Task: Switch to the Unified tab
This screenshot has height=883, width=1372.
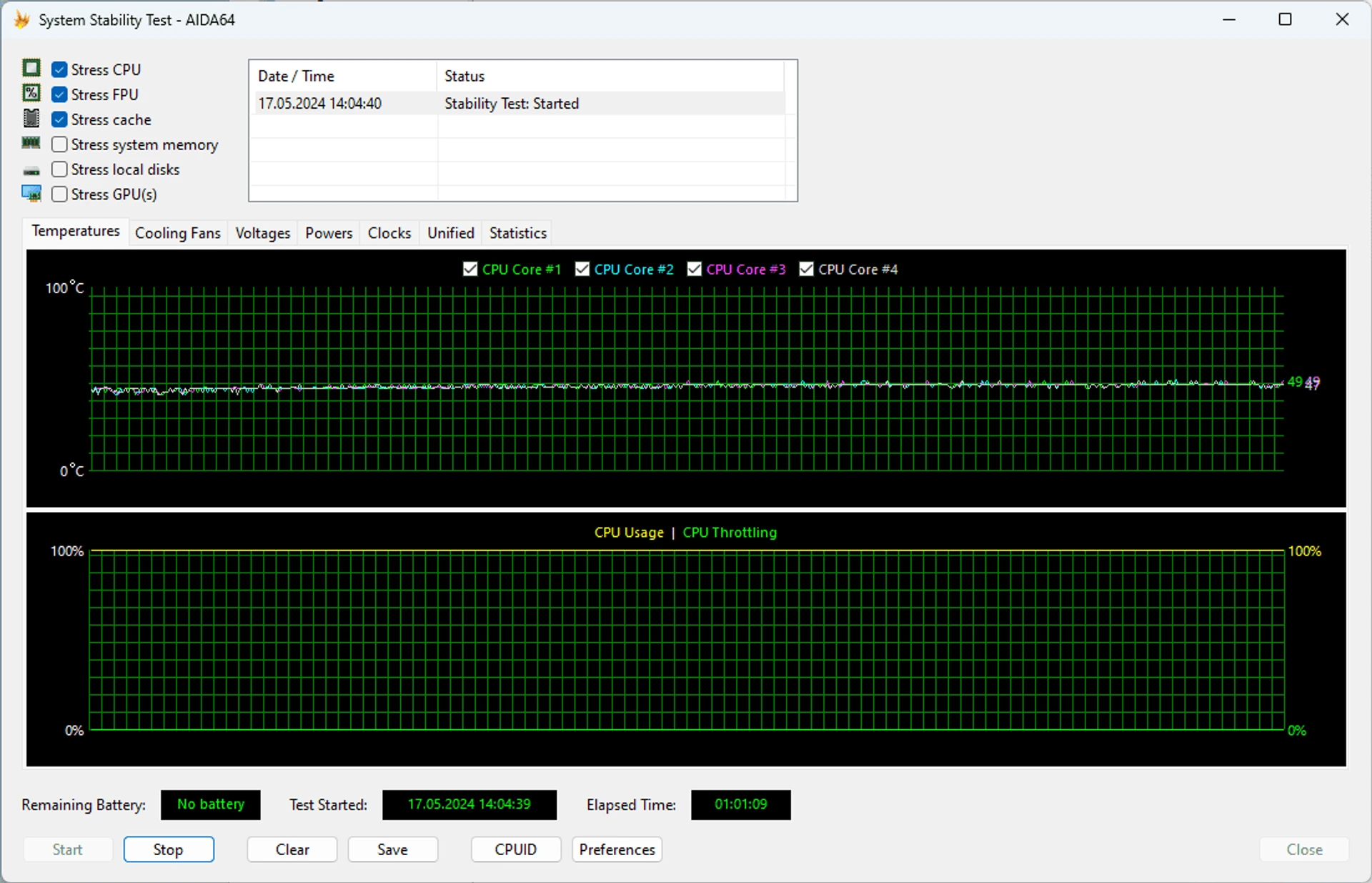Action: (x=451, y=233)
